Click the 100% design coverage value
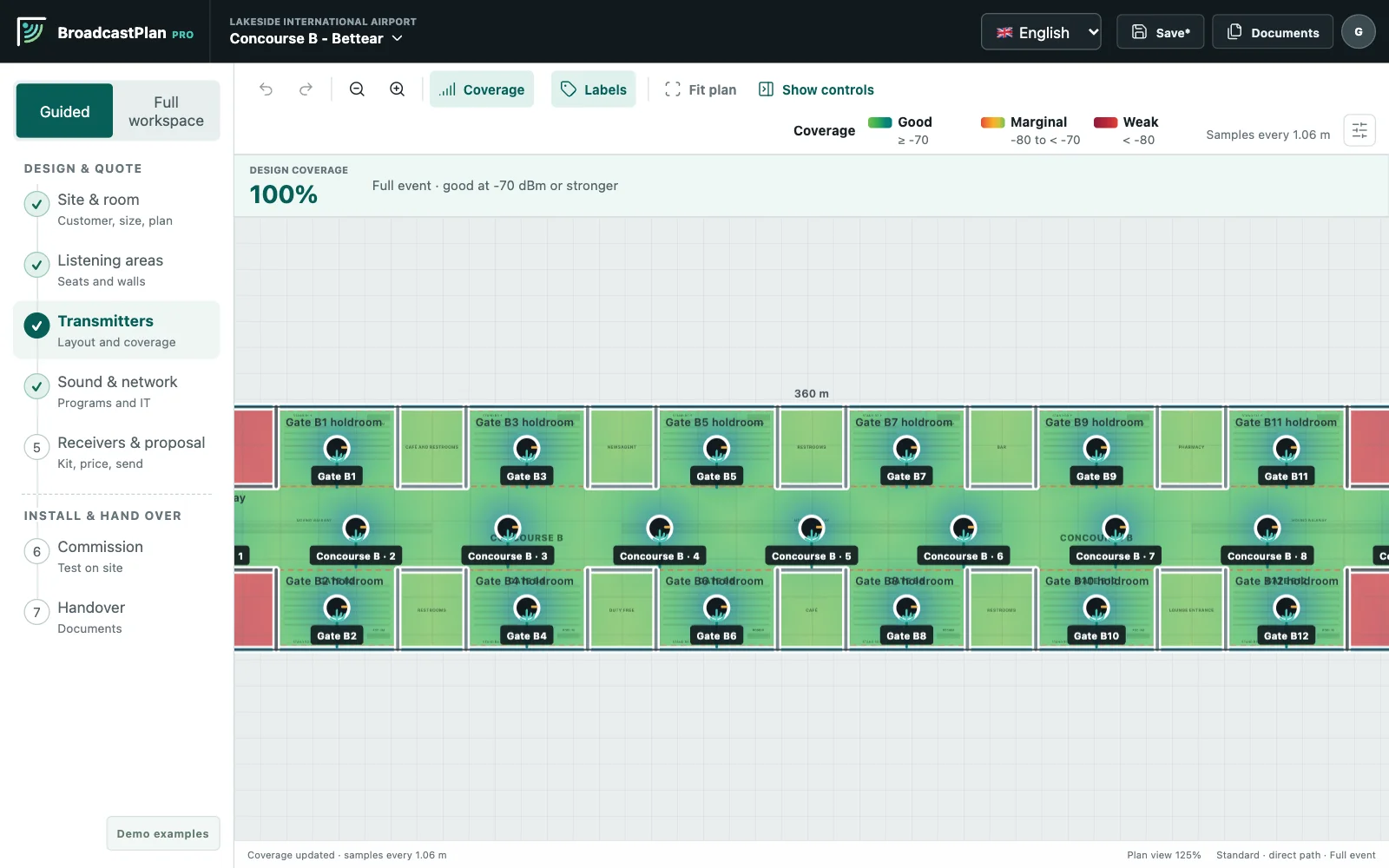The height and width of the screenshot is (868, 1389). [x=284, y=194]
